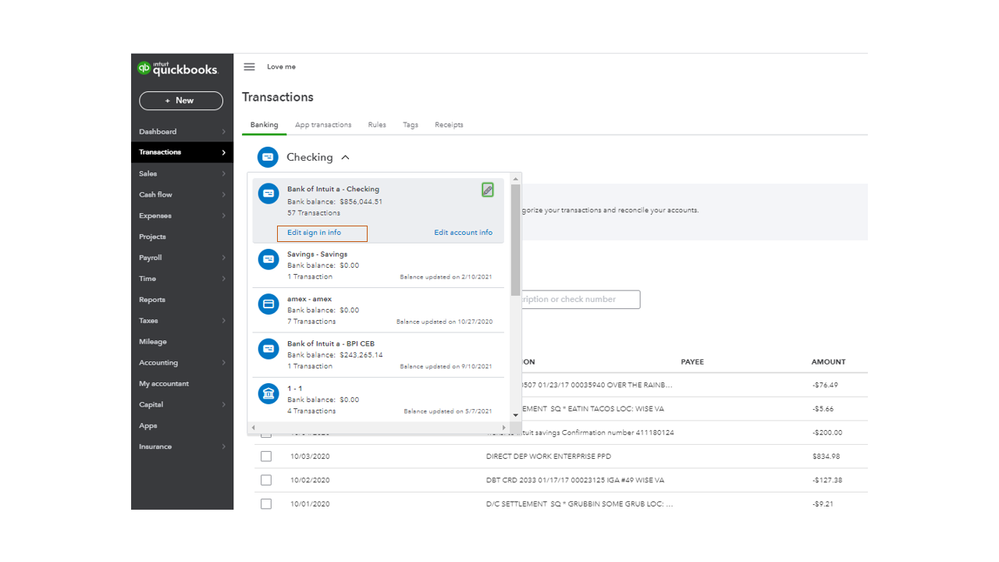Select the amex credit card icon
The width and height of the screenshot is (999, 562).
268,304
